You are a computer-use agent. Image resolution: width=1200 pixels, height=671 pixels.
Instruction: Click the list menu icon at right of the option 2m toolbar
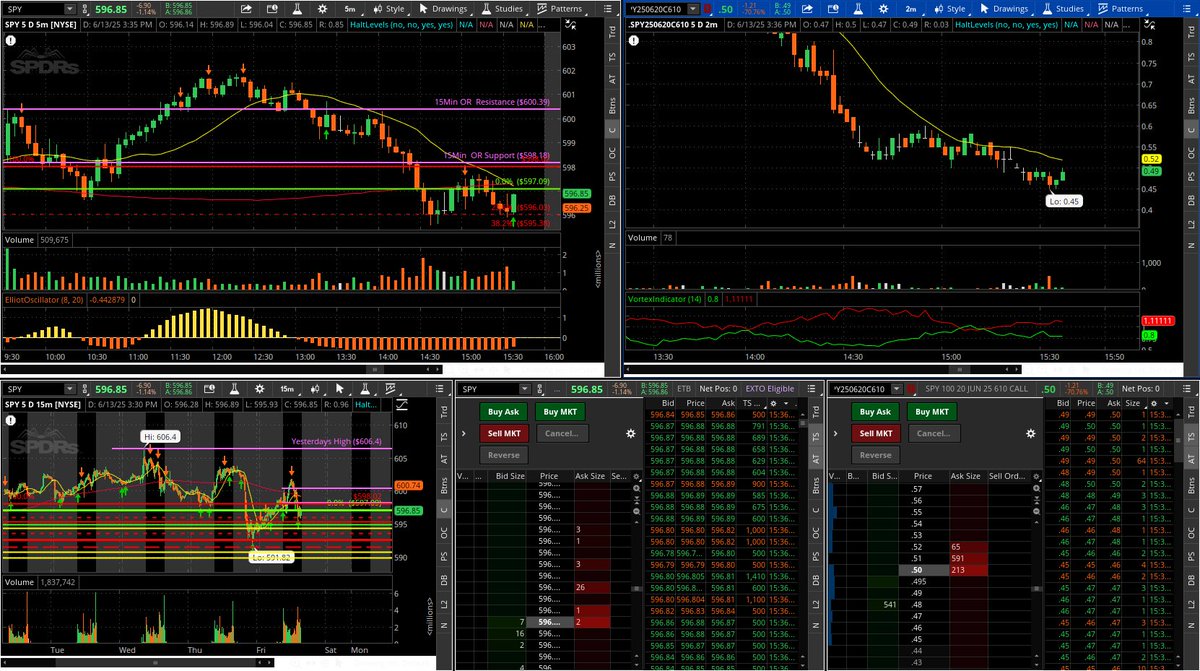(x=1187, y=9)
